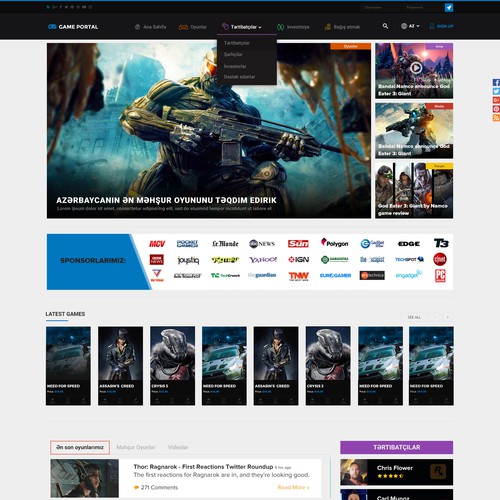Open the Bağış etmək menu item
500x500 pixels.
coord(342,27)
